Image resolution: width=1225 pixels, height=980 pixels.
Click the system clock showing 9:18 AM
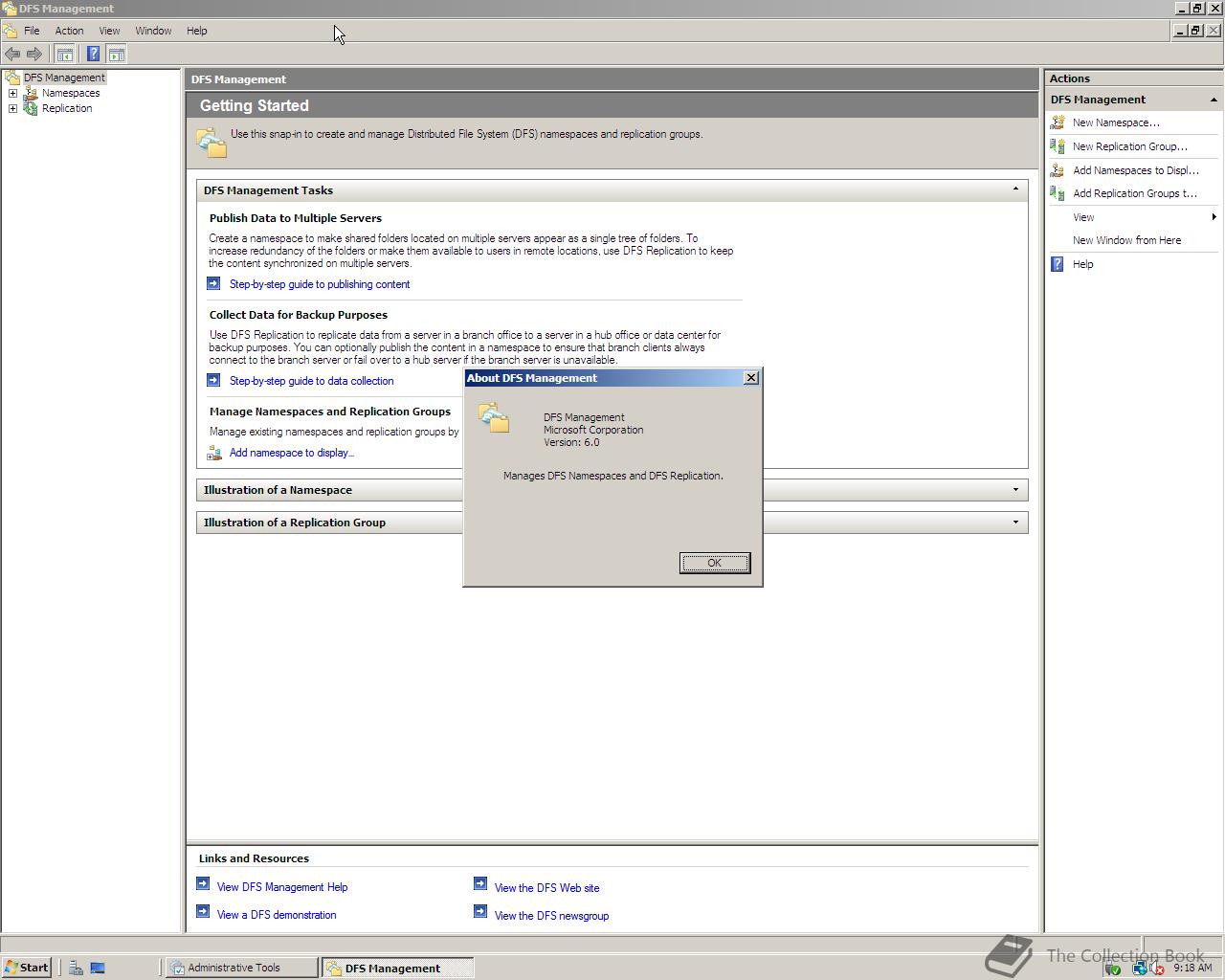[1192, 968]
